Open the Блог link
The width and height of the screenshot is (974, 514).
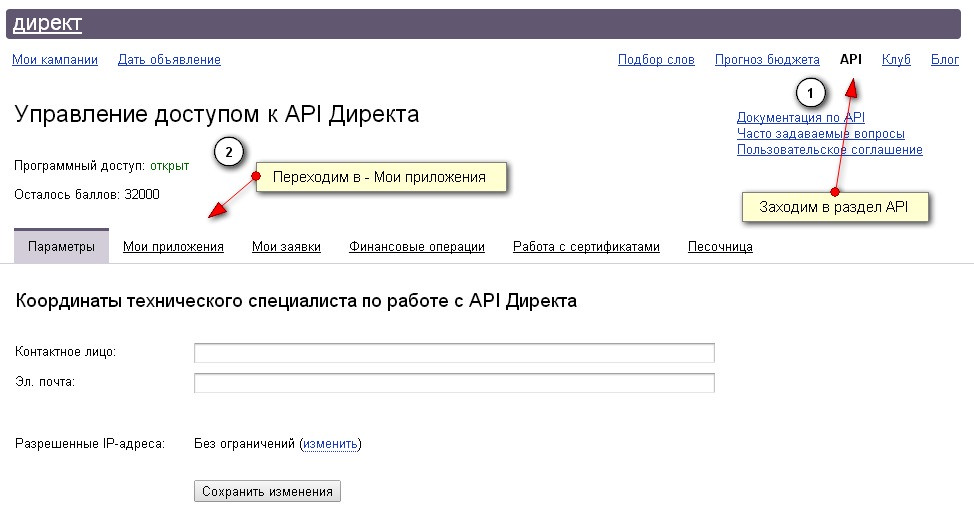pos(944,60)
